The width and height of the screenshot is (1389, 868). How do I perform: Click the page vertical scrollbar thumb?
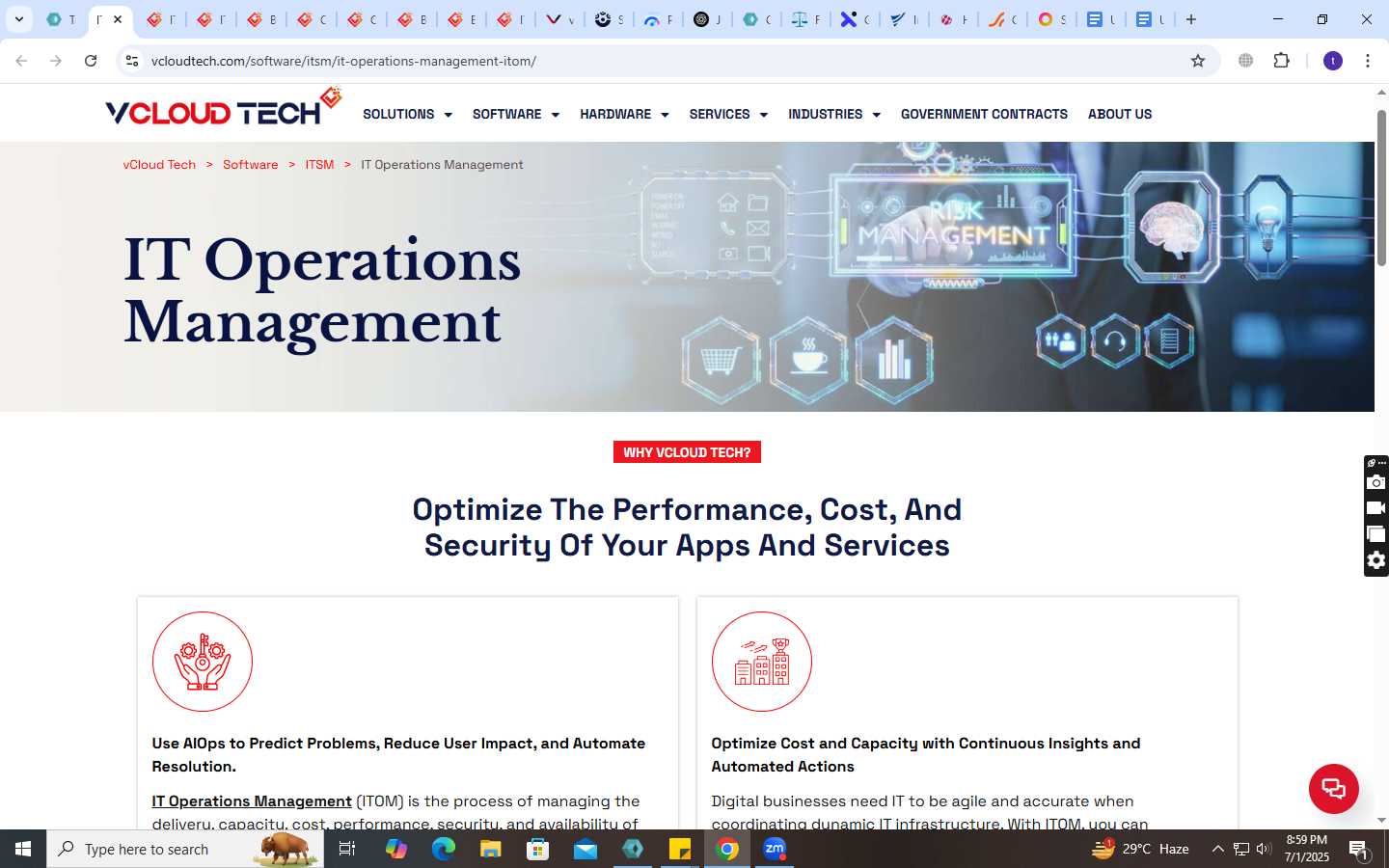1381,188
